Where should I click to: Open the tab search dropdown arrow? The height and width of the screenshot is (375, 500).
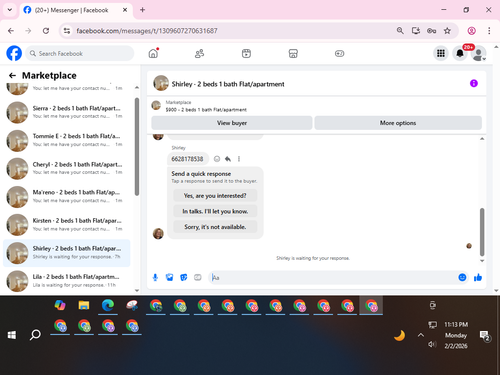click(x=10, y=10)
